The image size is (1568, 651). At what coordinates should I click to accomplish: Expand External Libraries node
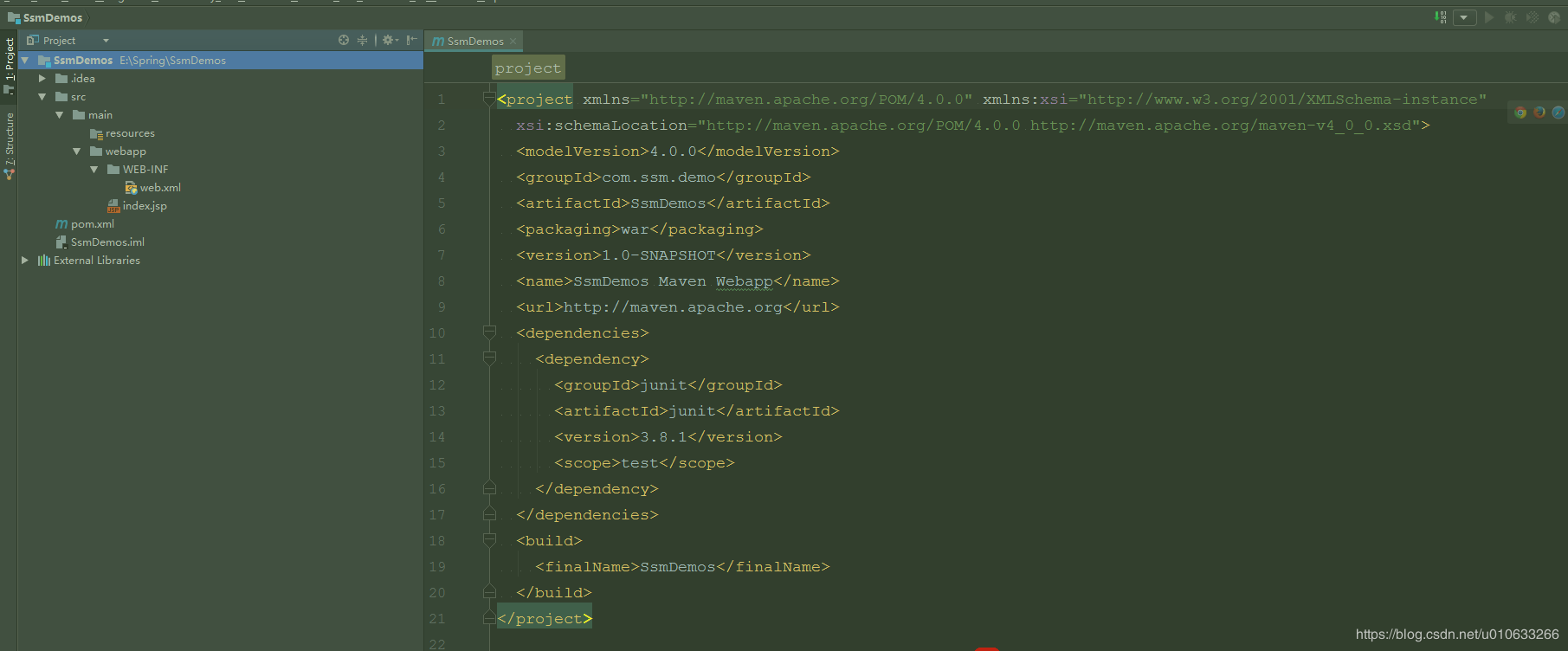pyautogui.click(x=24, y=261)
